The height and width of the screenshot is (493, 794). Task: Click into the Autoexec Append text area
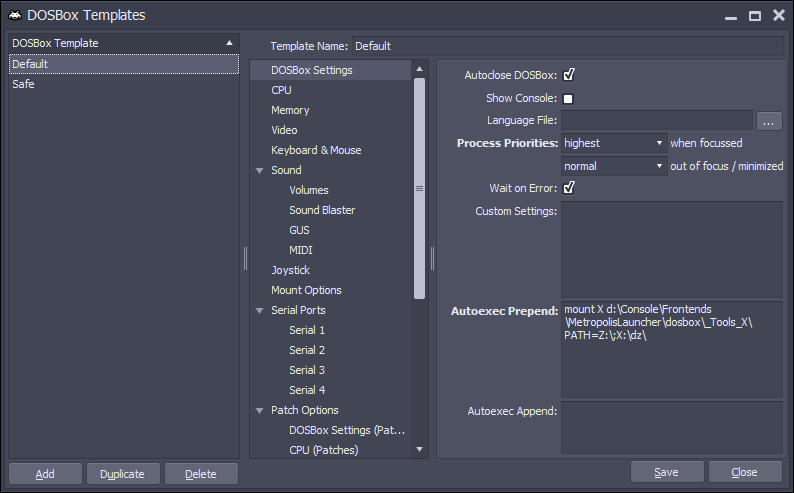pyautogui.click(x=671, y=428)
